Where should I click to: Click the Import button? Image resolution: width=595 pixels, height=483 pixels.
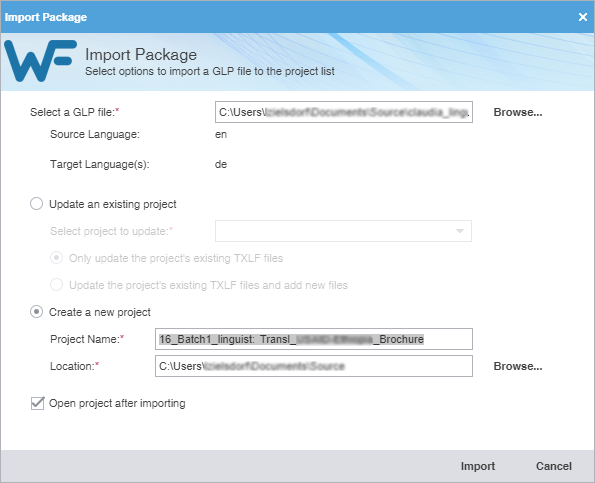click(x=478, y=466)
